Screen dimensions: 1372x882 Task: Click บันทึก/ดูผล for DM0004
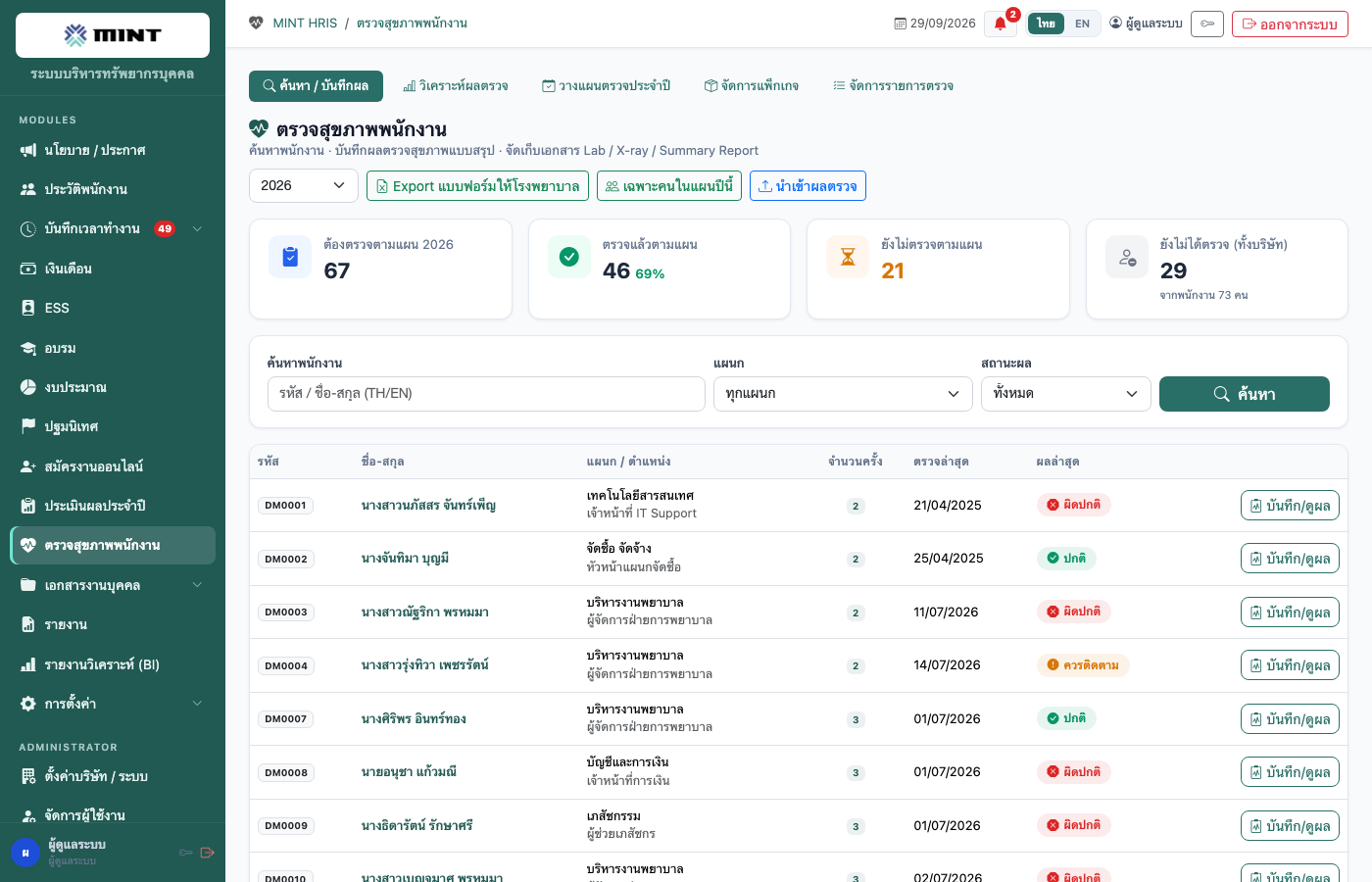coord(1290,665)
